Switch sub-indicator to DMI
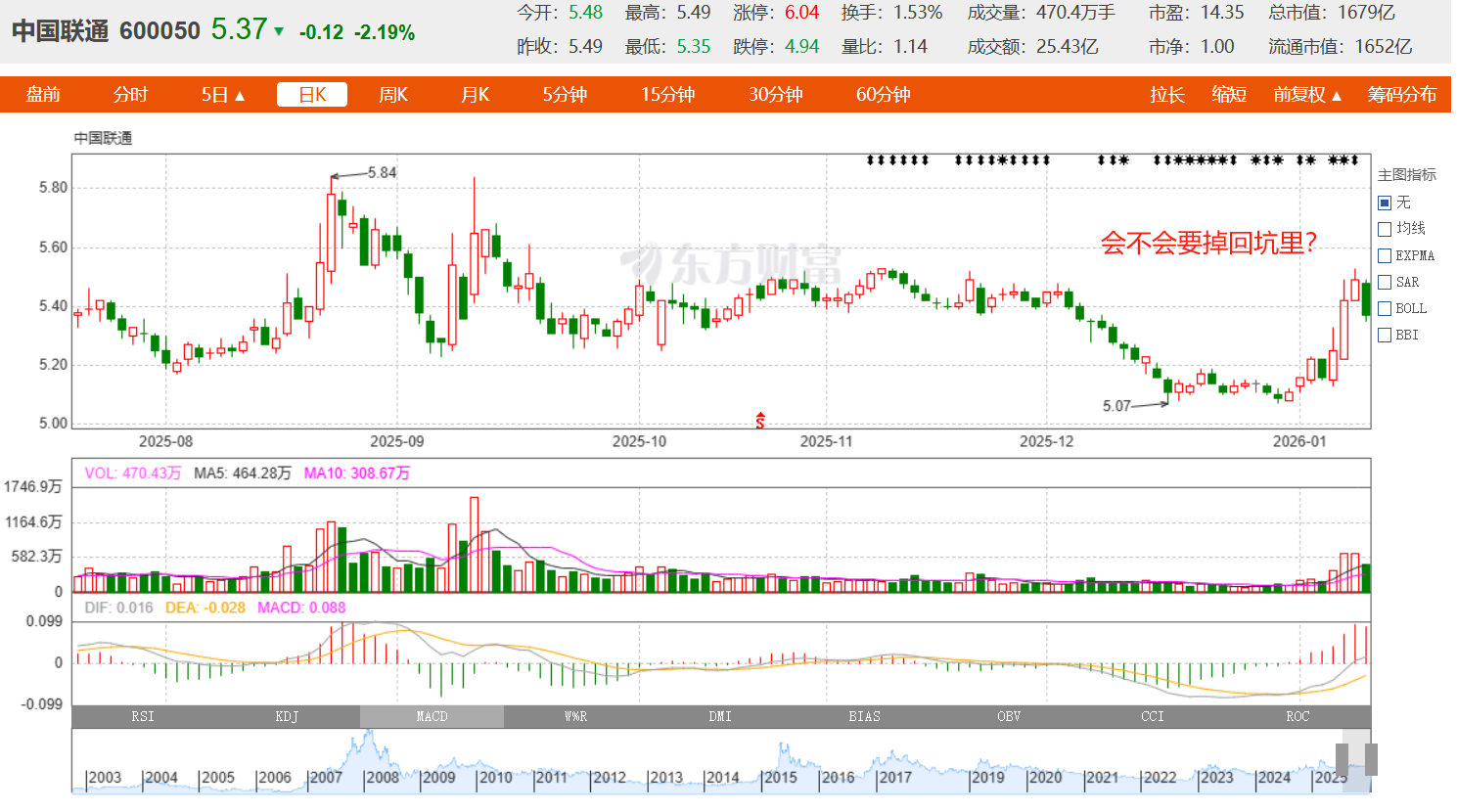The height and width of the screenshot is (812, 1457). tap(720, 717)
